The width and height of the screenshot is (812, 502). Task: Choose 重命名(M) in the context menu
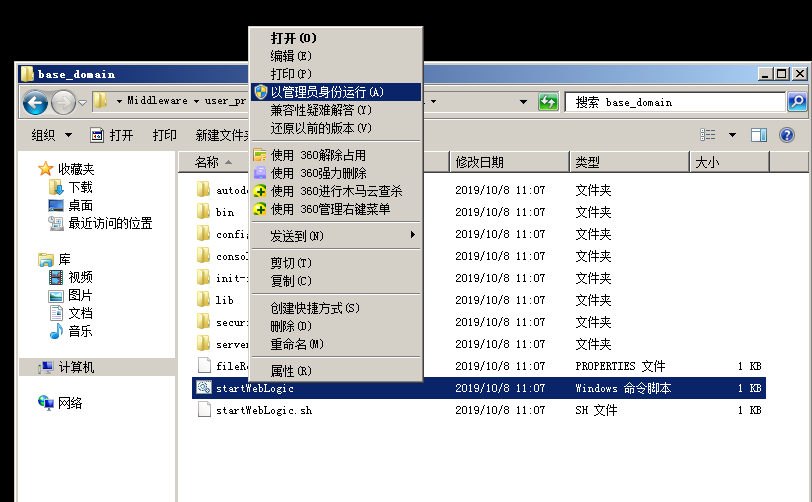coord(336,344)
